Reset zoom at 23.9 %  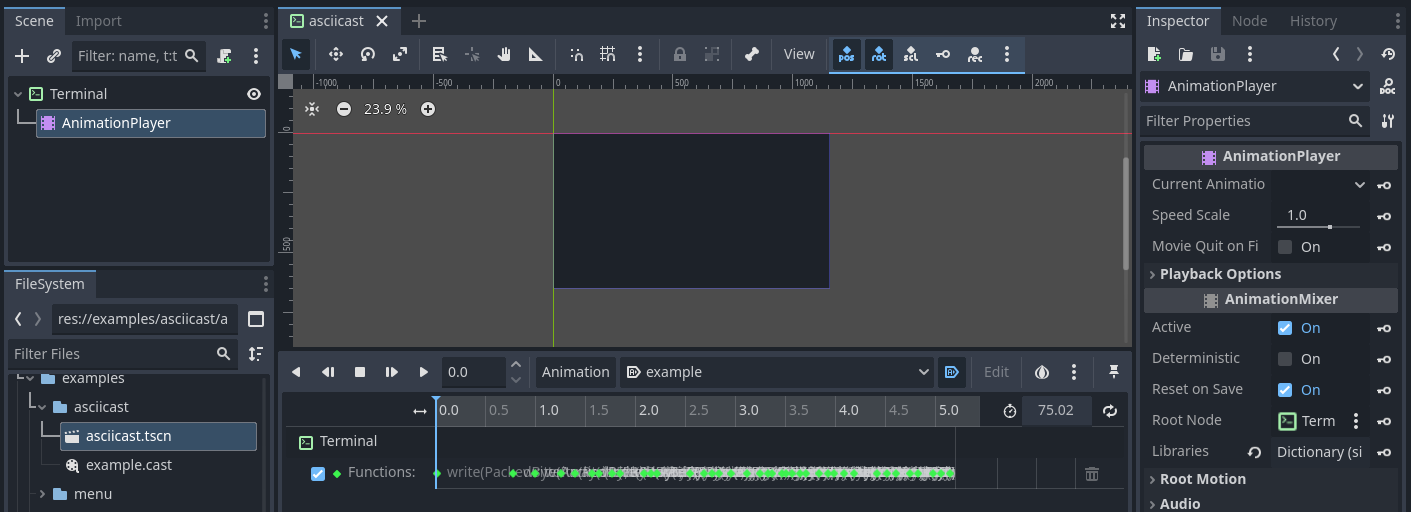click(x=385, y=109)
